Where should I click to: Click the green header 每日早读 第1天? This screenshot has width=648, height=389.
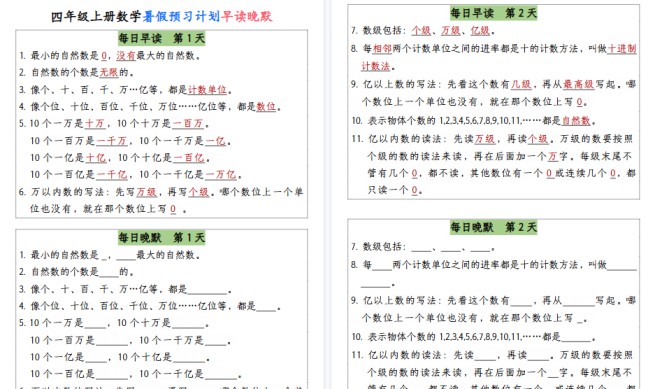162,38
